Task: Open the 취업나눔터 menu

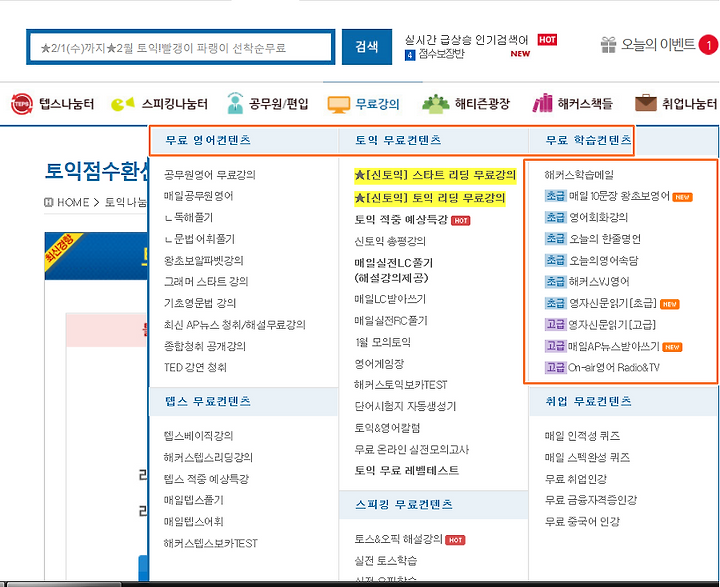Action: 689,104
